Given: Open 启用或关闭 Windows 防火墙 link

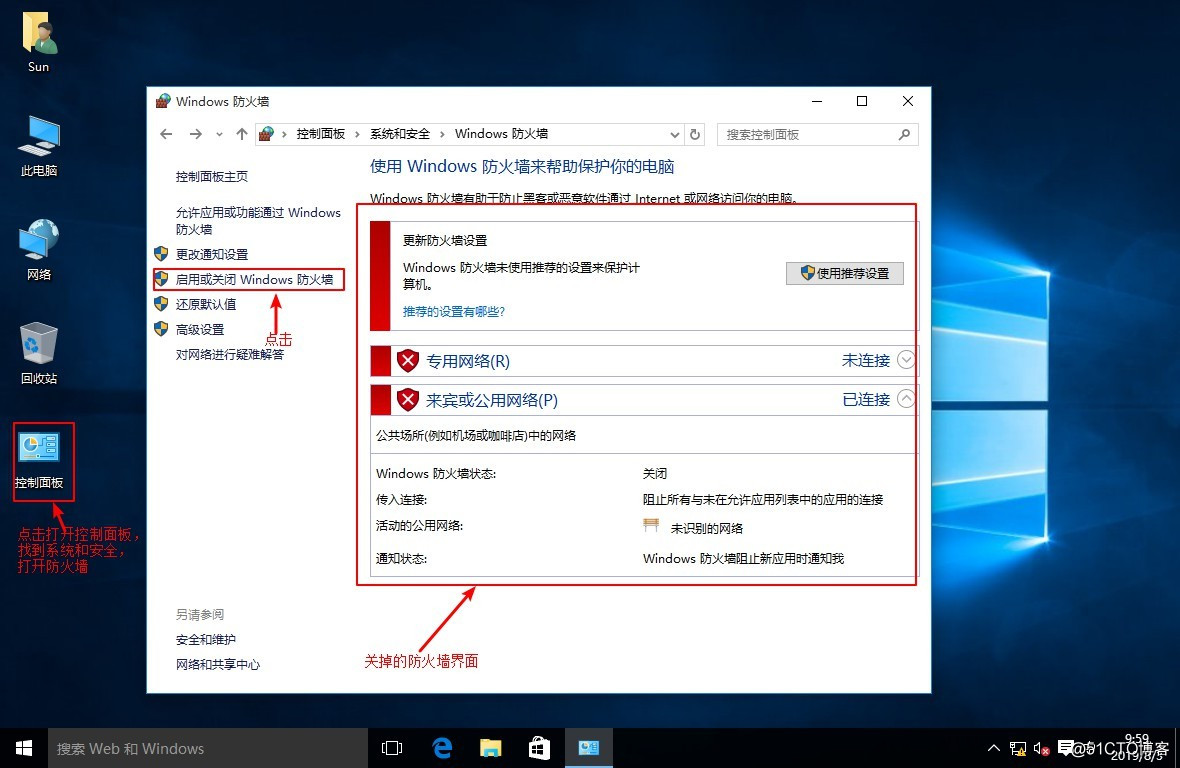Looking at the screenshot, I should [x=254, y=280].
